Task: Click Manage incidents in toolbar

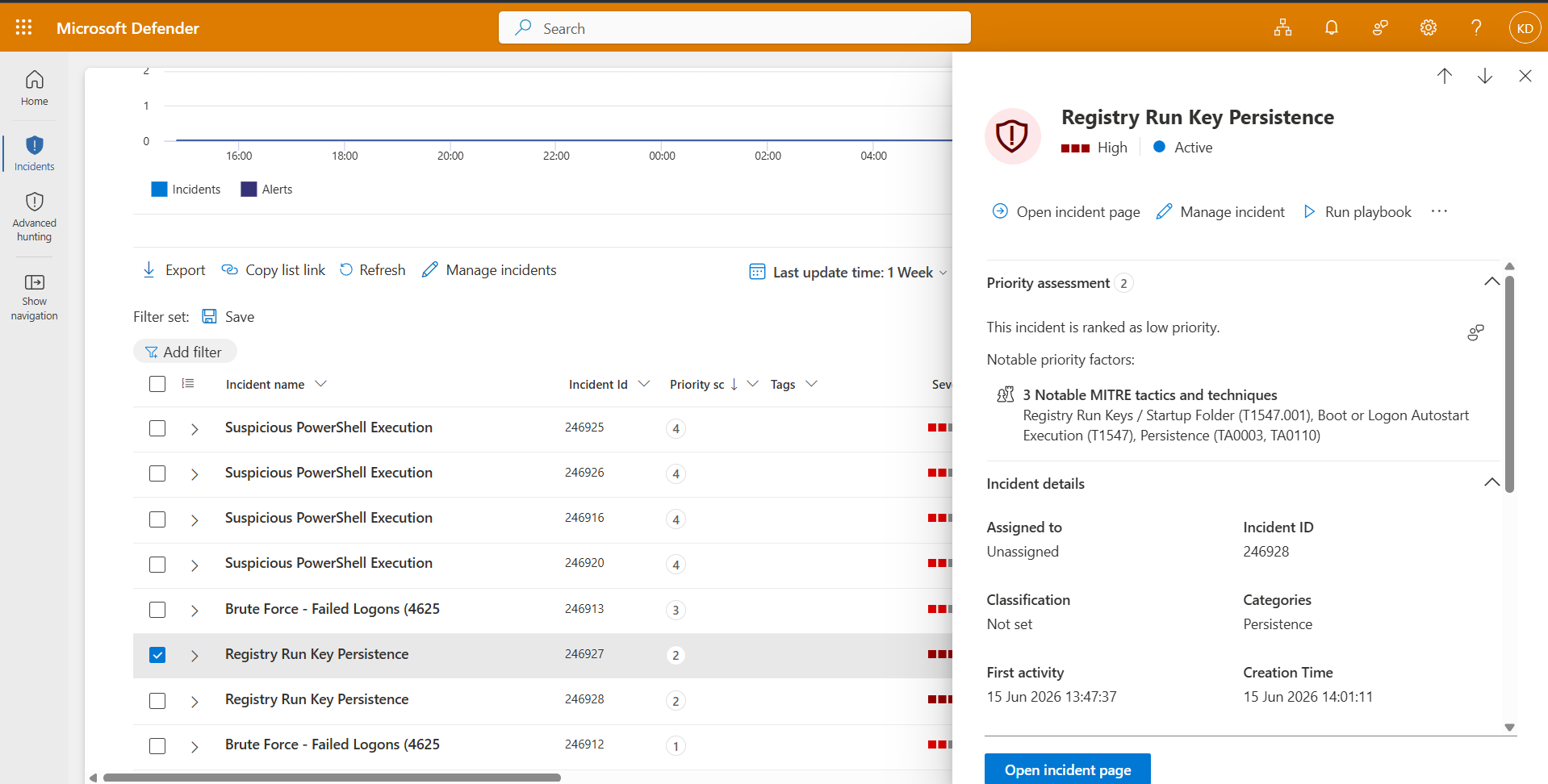Action: tap(489, 270)
